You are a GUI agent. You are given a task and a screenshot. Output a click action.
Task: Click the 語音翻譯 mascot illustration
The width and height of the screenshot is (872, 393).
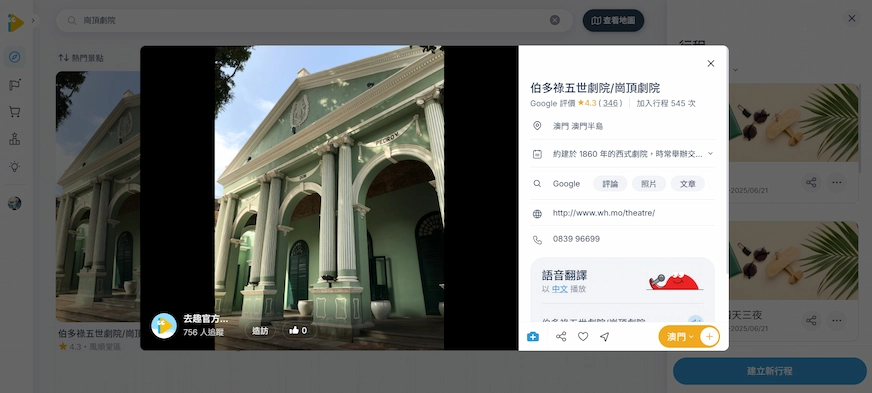[674, 281]
